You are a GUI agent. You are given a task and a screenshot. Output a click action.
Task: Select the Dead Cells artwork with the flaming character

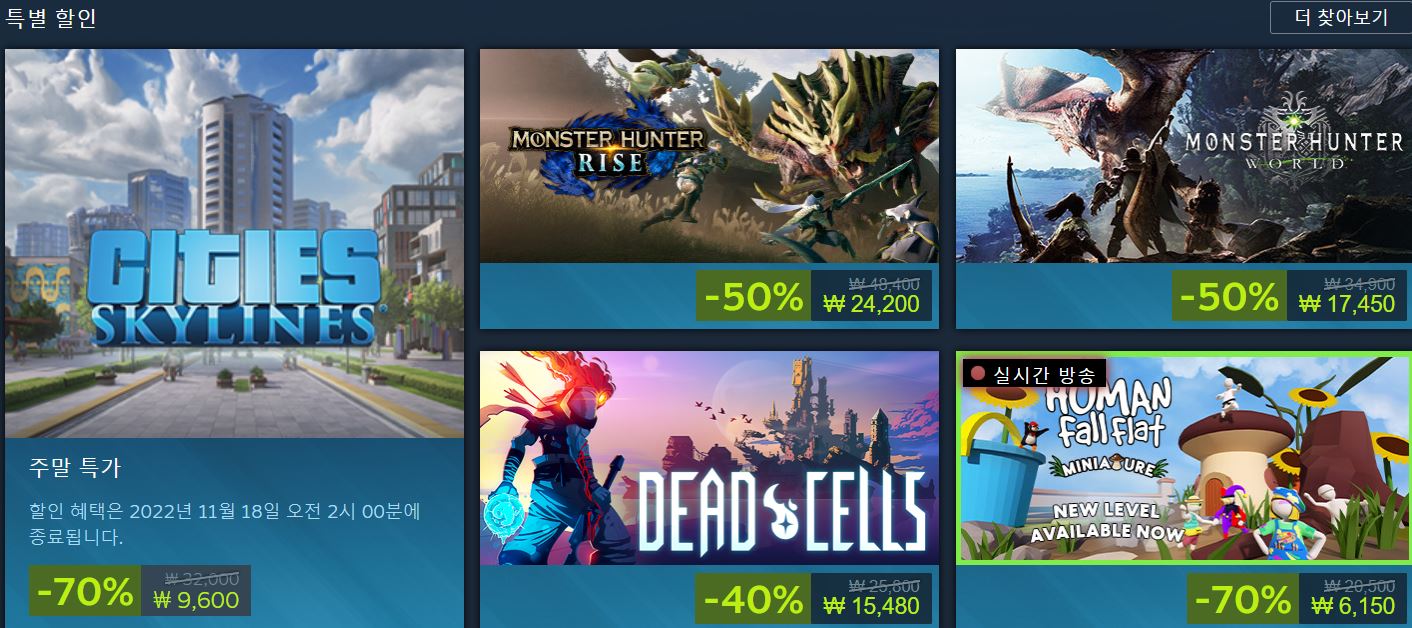click(x=709, y=458)
